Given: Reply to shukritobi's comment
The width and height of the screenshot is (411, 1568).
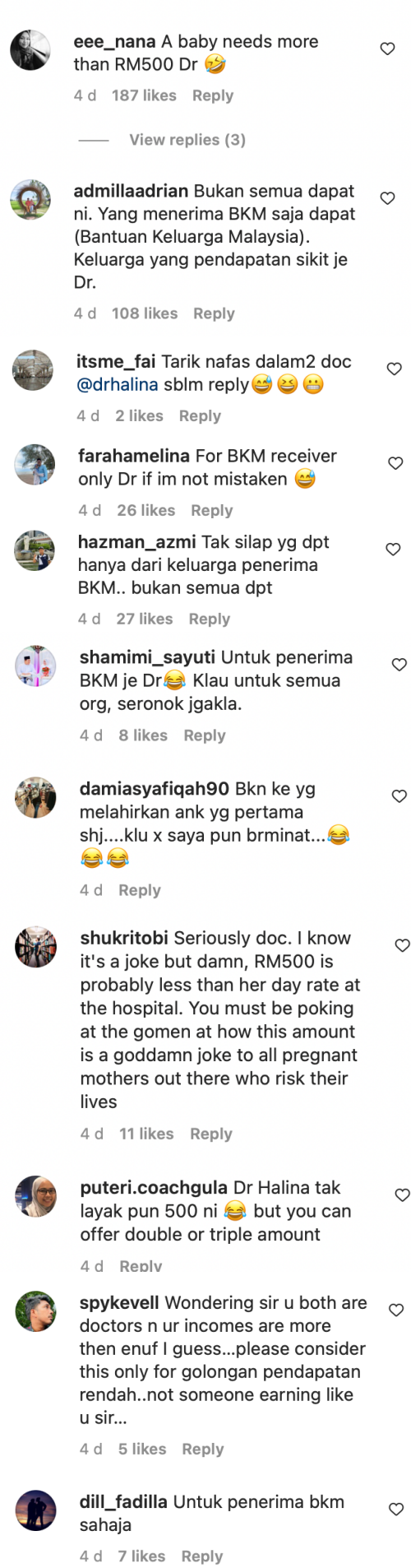Looking at the screenshot, I should point(211,1134).
